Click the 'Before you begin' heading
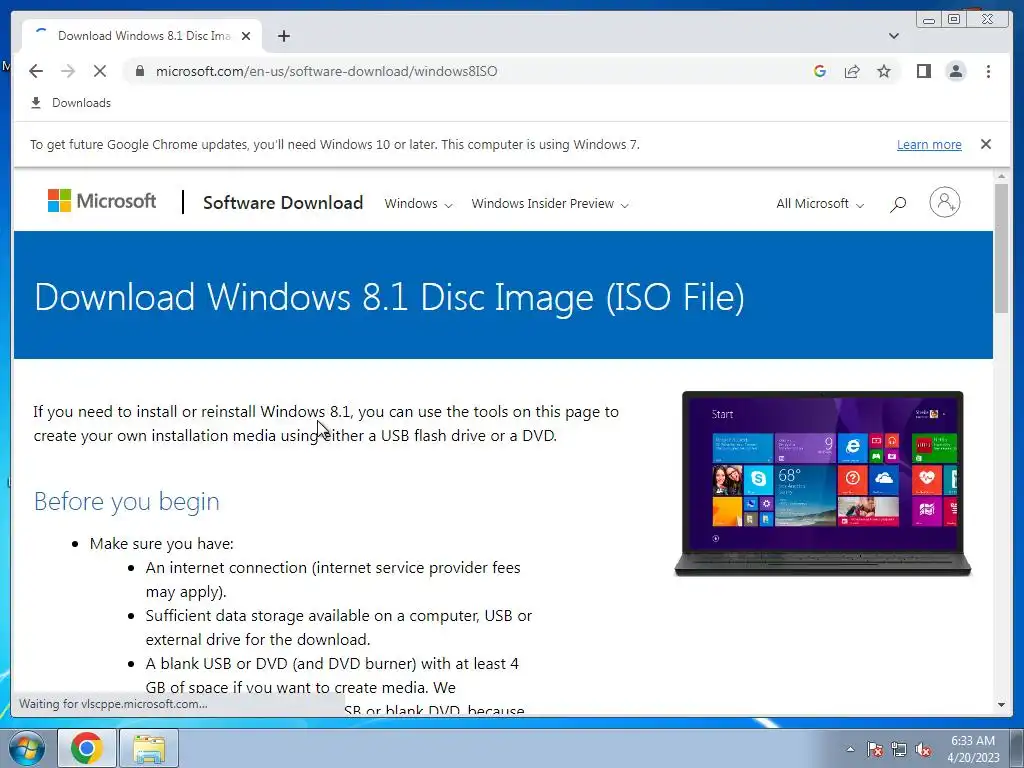This screenshot has height=768, width=1024. point(127,502)
